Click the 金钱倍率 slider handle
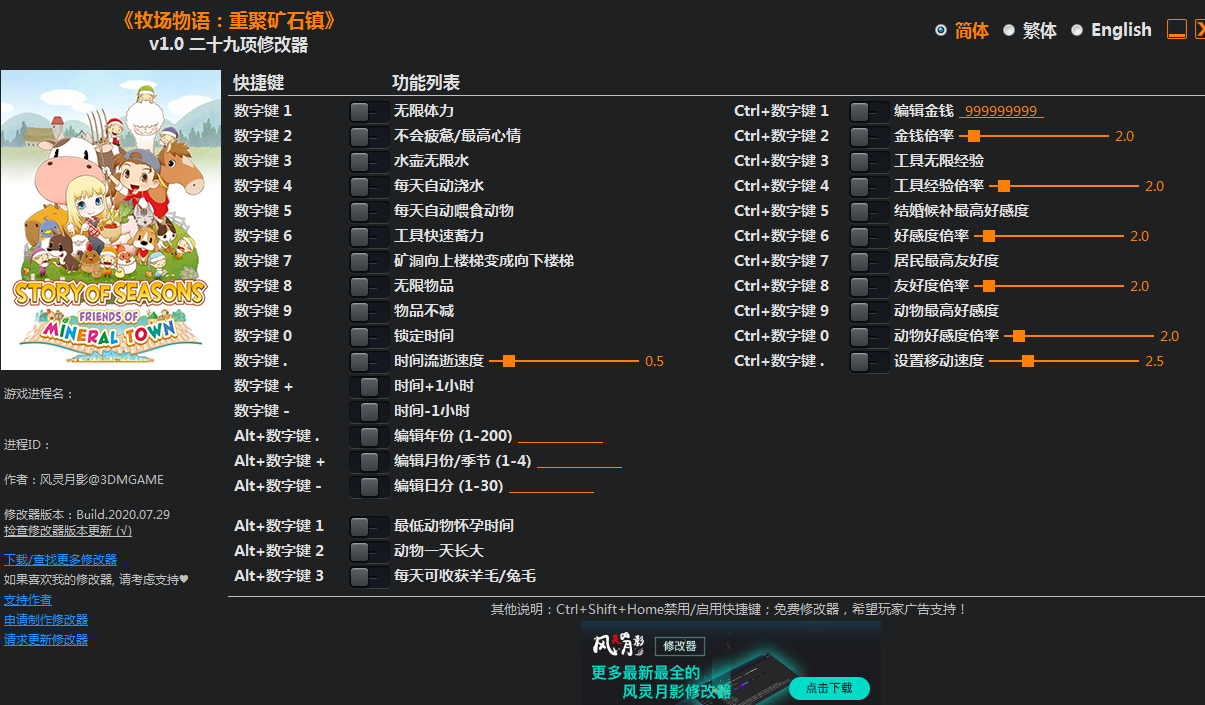The image size is (1205, 705). [974, 136]
